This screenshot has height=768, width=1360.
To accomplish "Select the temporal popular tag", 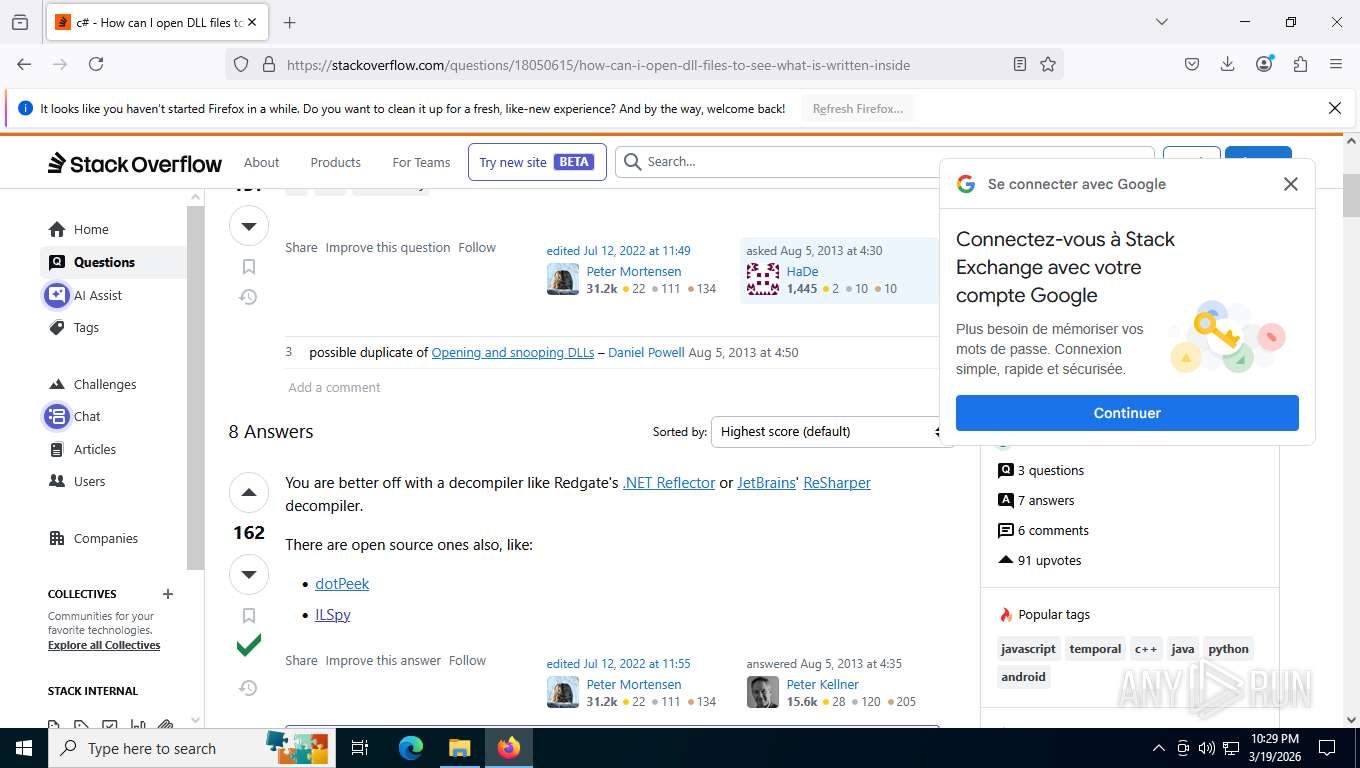I will pos(1095,649).
